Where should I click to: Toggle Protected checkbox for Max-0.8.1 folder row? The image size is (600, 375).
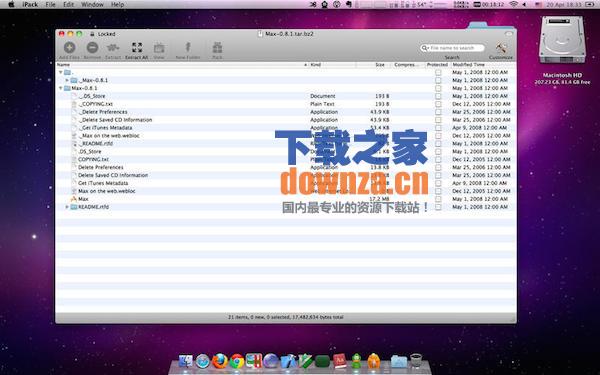(438, 88)
